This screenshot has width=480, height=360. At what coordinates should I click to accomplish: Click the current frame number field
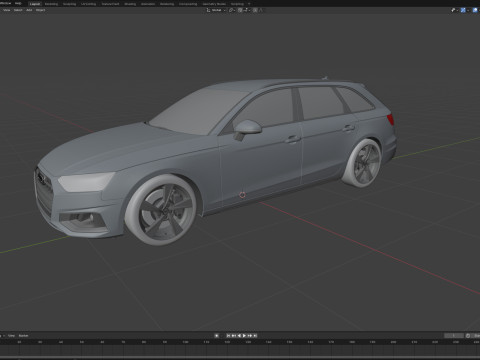(x=454, y=336)
